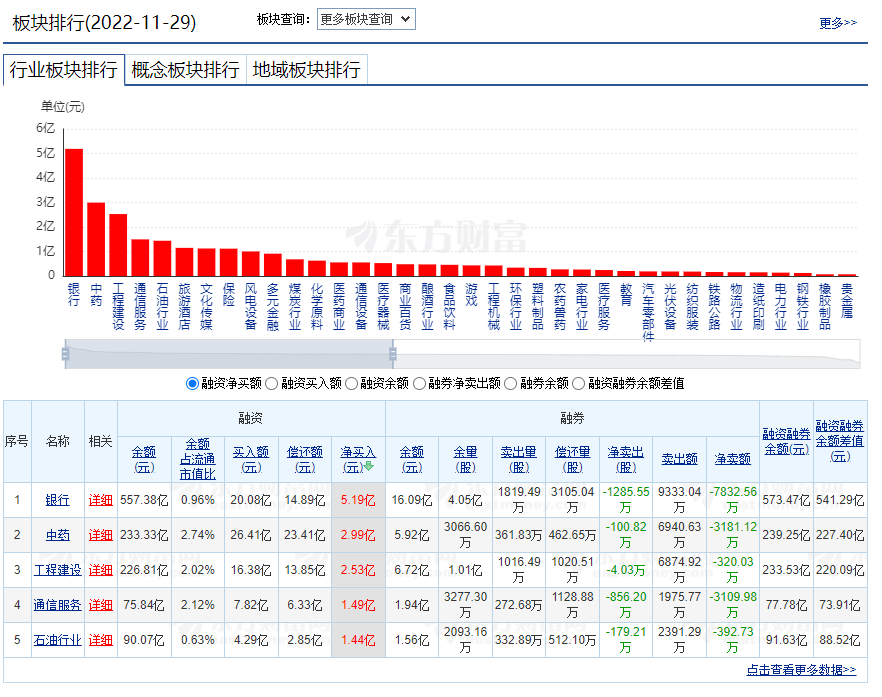The image size is (882, 697).
Task: Switch to the 地域板块排行 tab
Action: pos(306,70)
